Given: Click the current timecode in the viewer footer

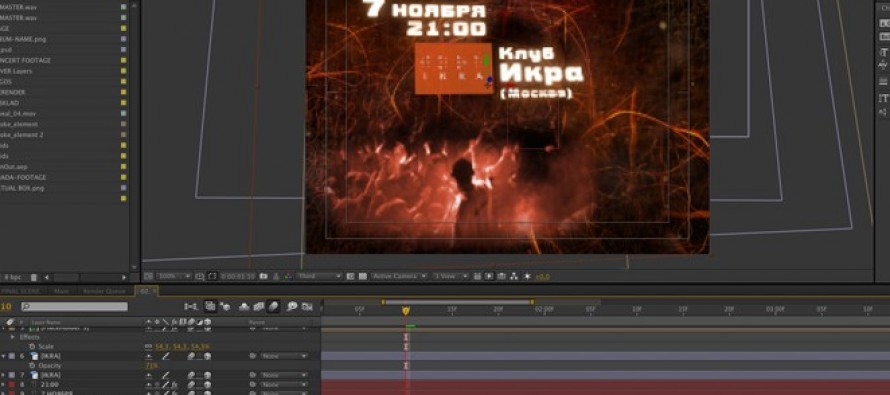Looking at the screenshot, I should point(238,276).
